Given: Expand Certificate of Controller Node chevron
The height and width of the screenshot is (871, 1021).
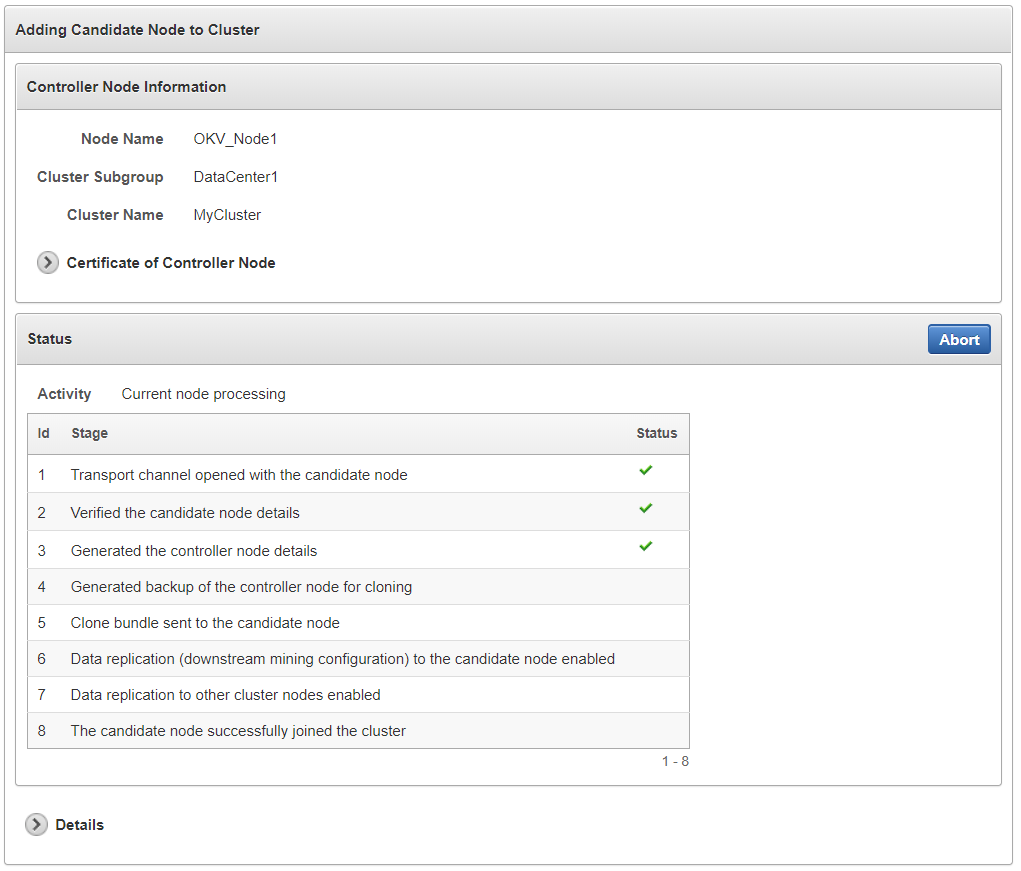Looking at the screenshot, I should click(48, 263).
